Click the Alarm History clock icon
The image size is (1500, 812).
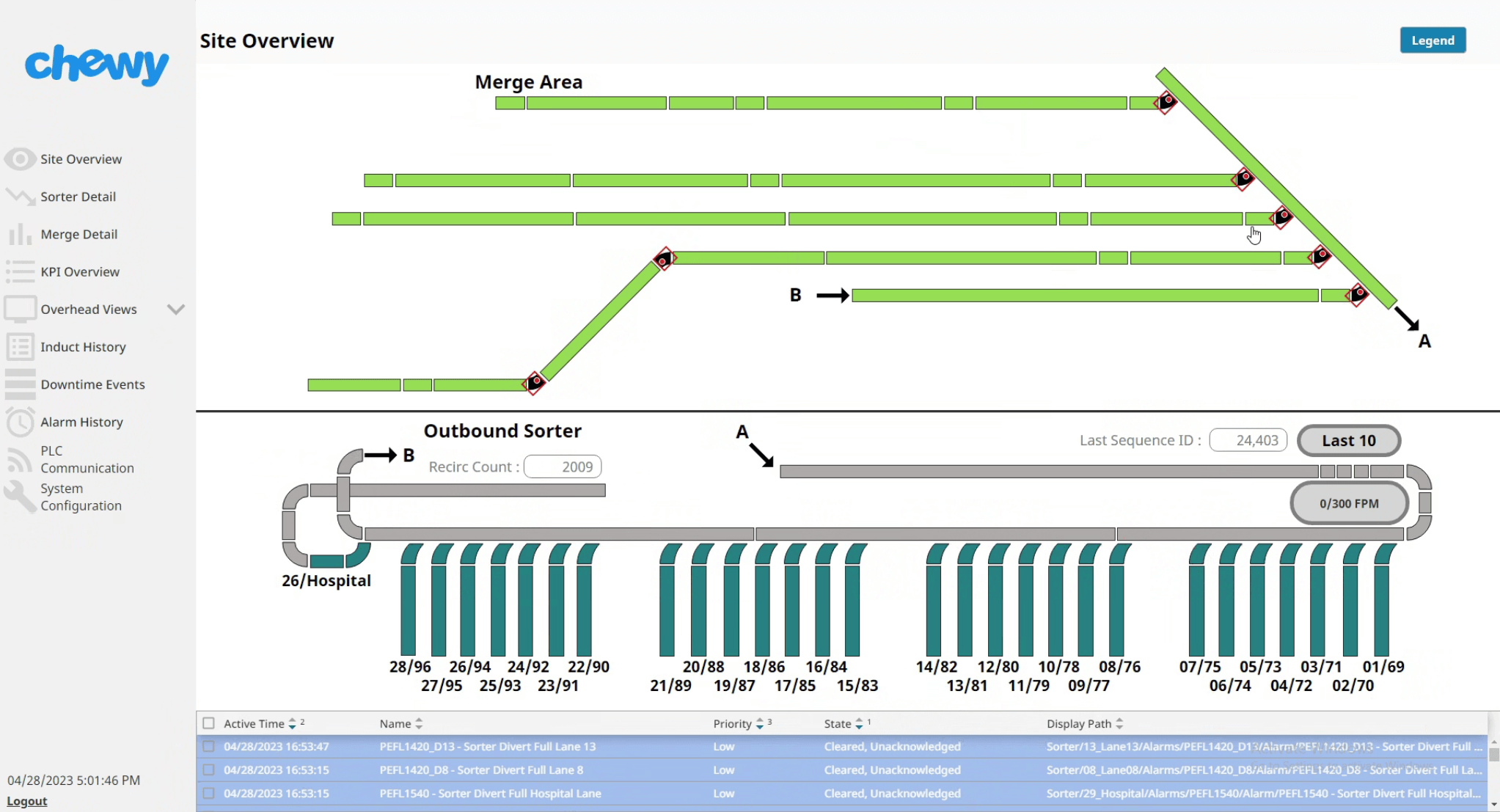click(x=21, y=422)
